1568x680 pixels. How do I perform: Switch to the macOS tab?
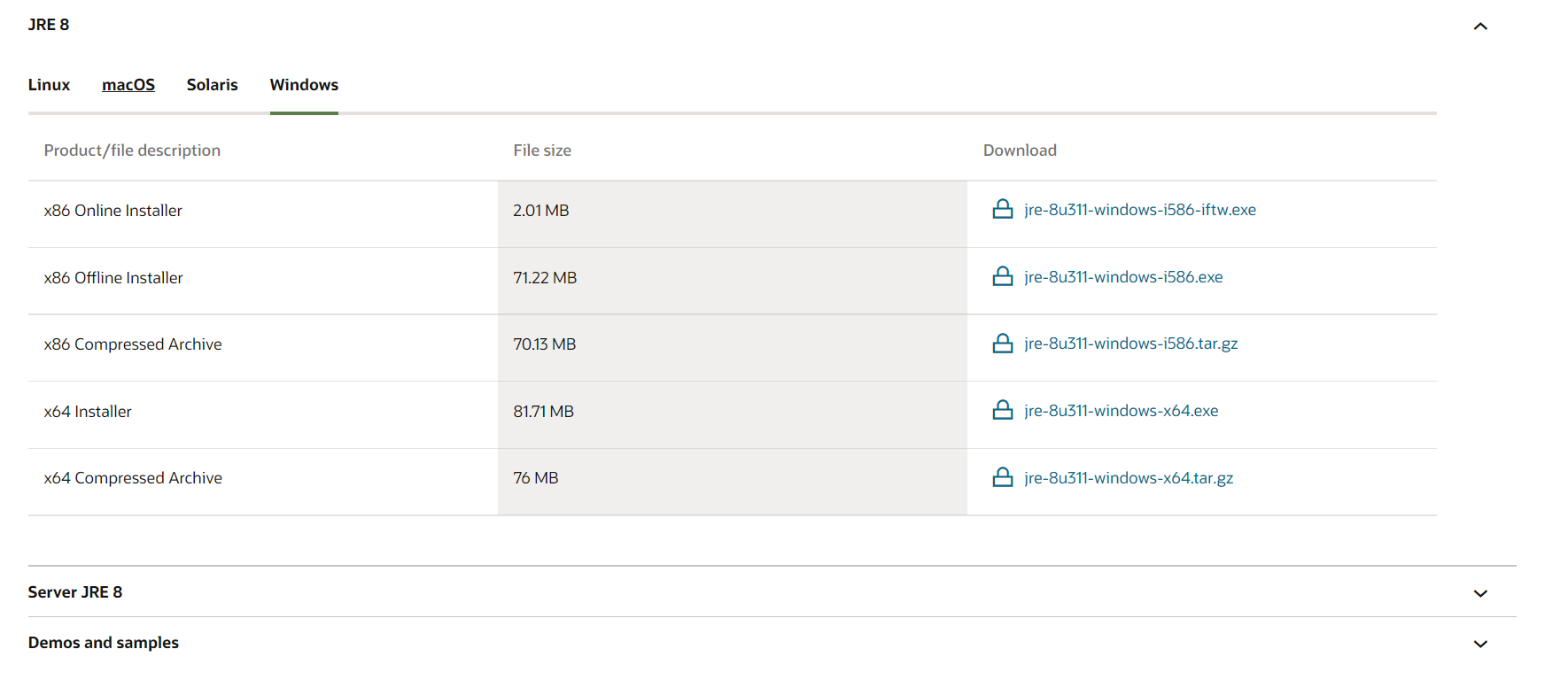[128, 85]
